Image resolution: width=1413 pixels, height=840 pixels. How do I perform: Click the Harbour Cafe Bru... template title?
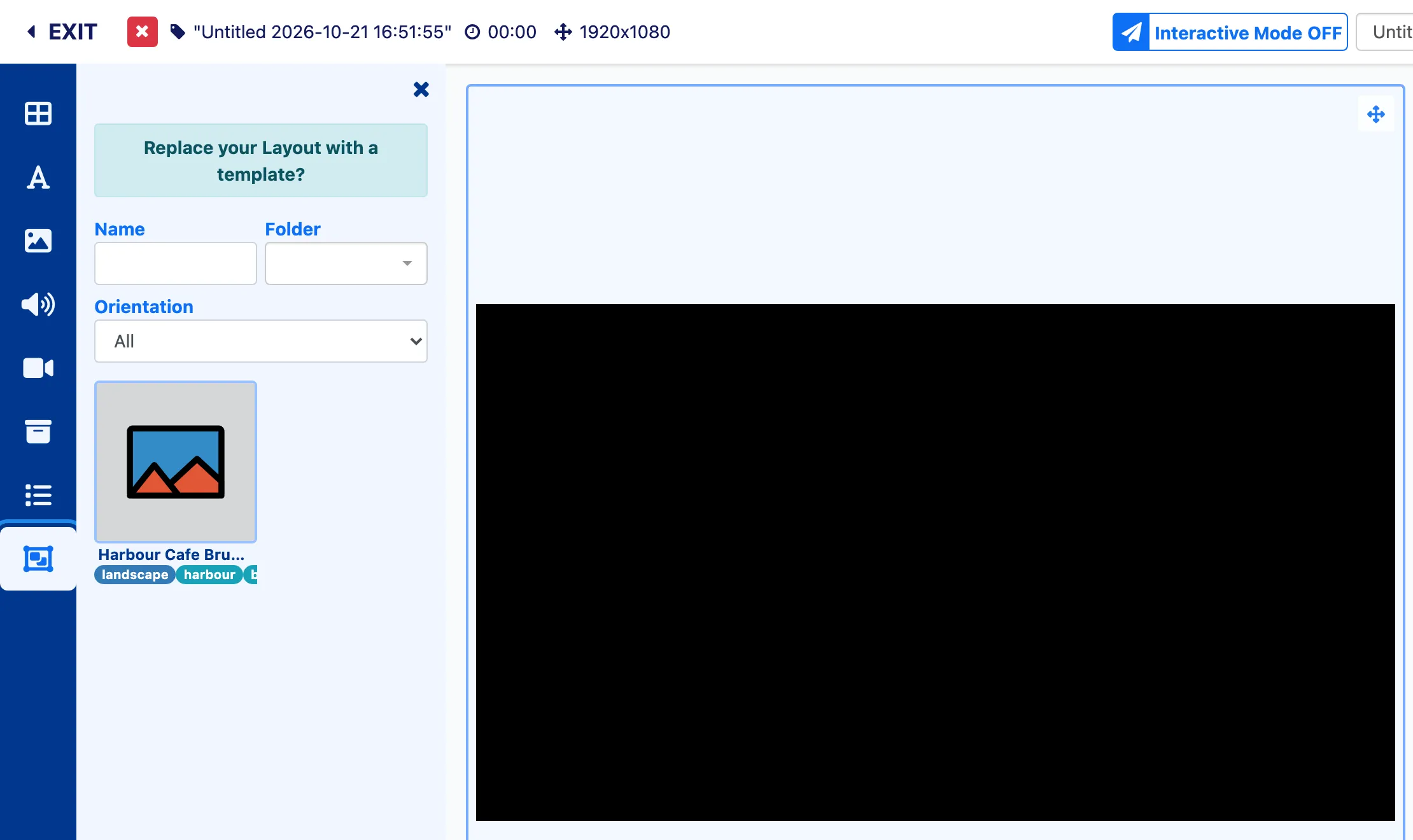(x=171, y=554)
